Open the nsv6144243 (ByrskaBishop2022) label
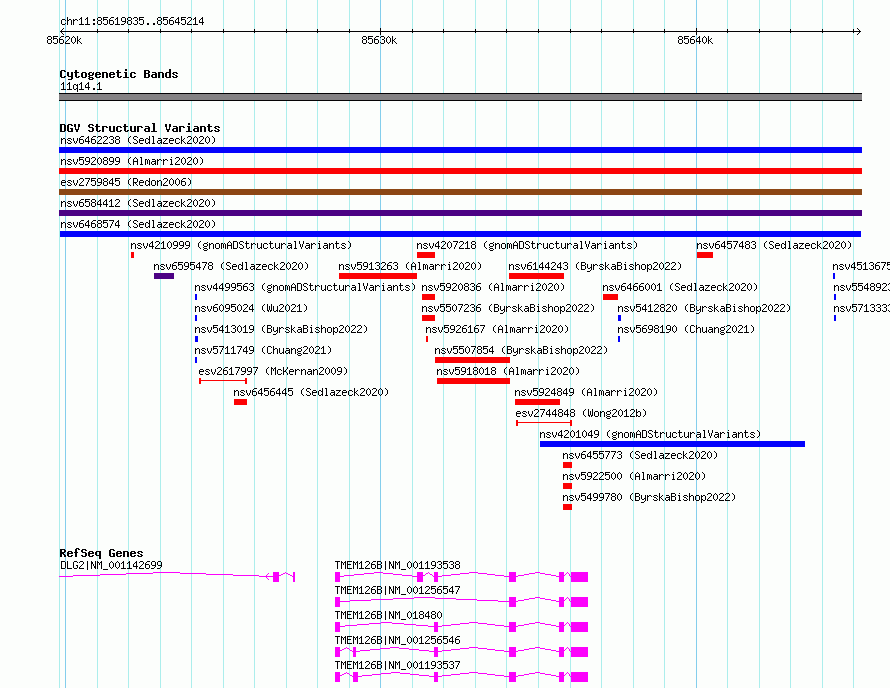 coord(595,266)
